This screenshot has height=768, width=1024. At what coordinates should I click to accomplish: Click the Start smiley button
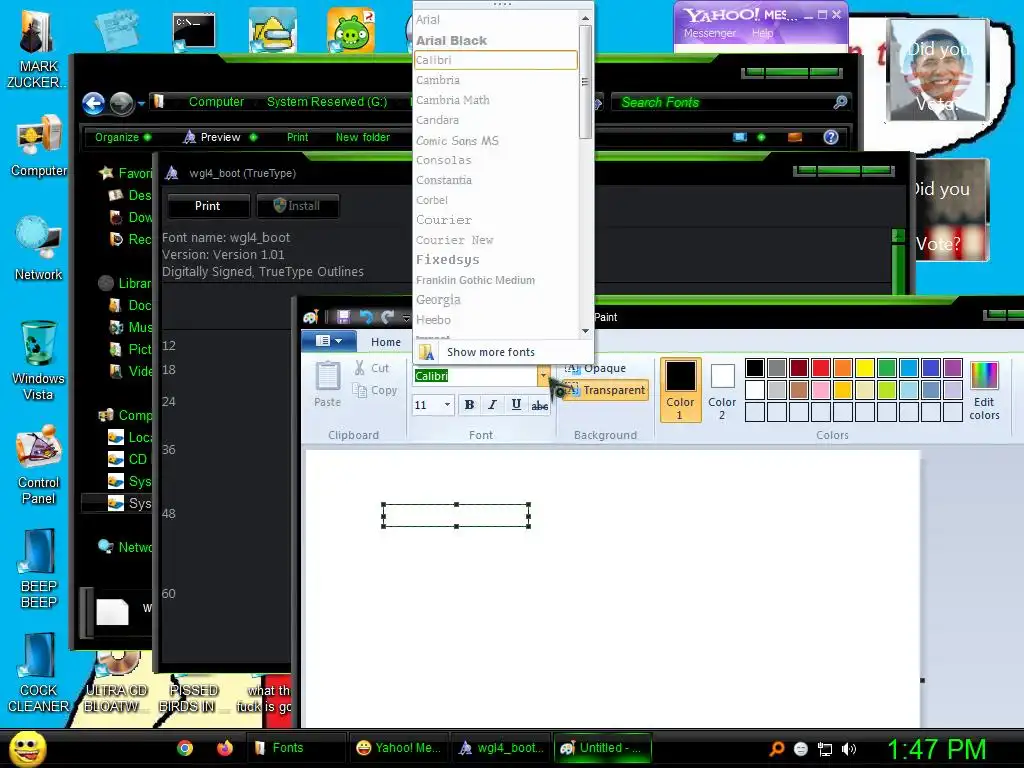click(x=28, y=748)
